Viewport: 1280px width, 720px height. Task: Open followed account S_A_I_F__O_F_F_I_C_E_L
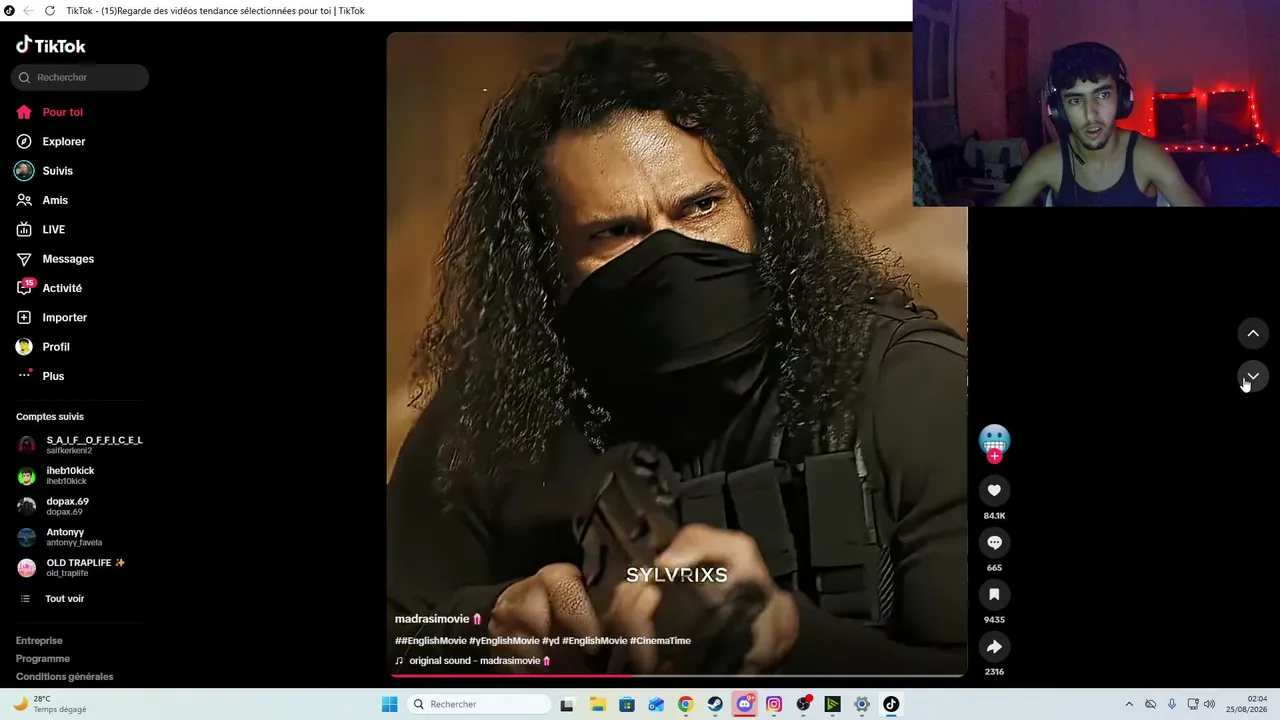tap(80, 445)
